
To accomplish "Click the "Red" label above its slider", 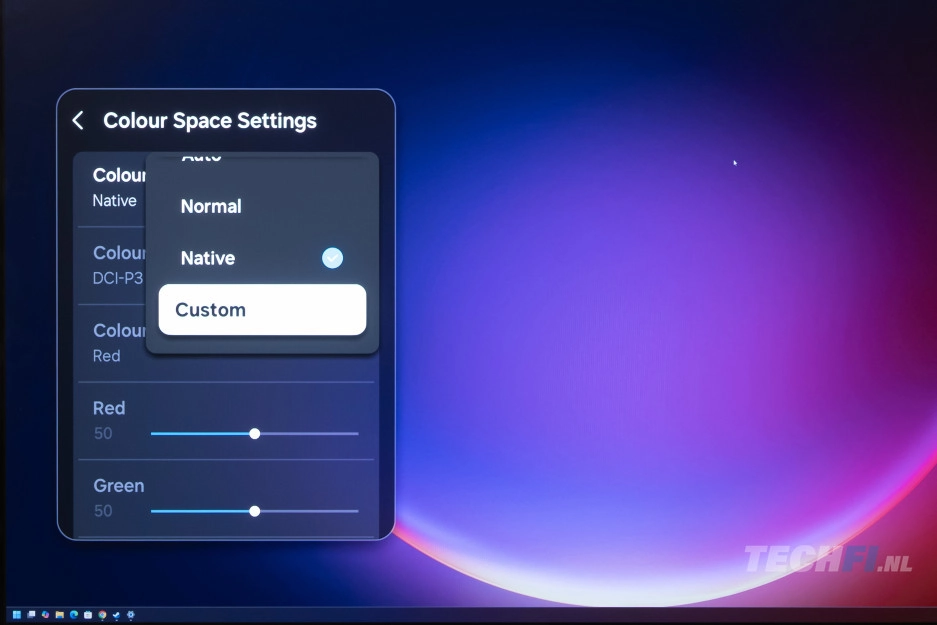I will [x=109, y=408].
